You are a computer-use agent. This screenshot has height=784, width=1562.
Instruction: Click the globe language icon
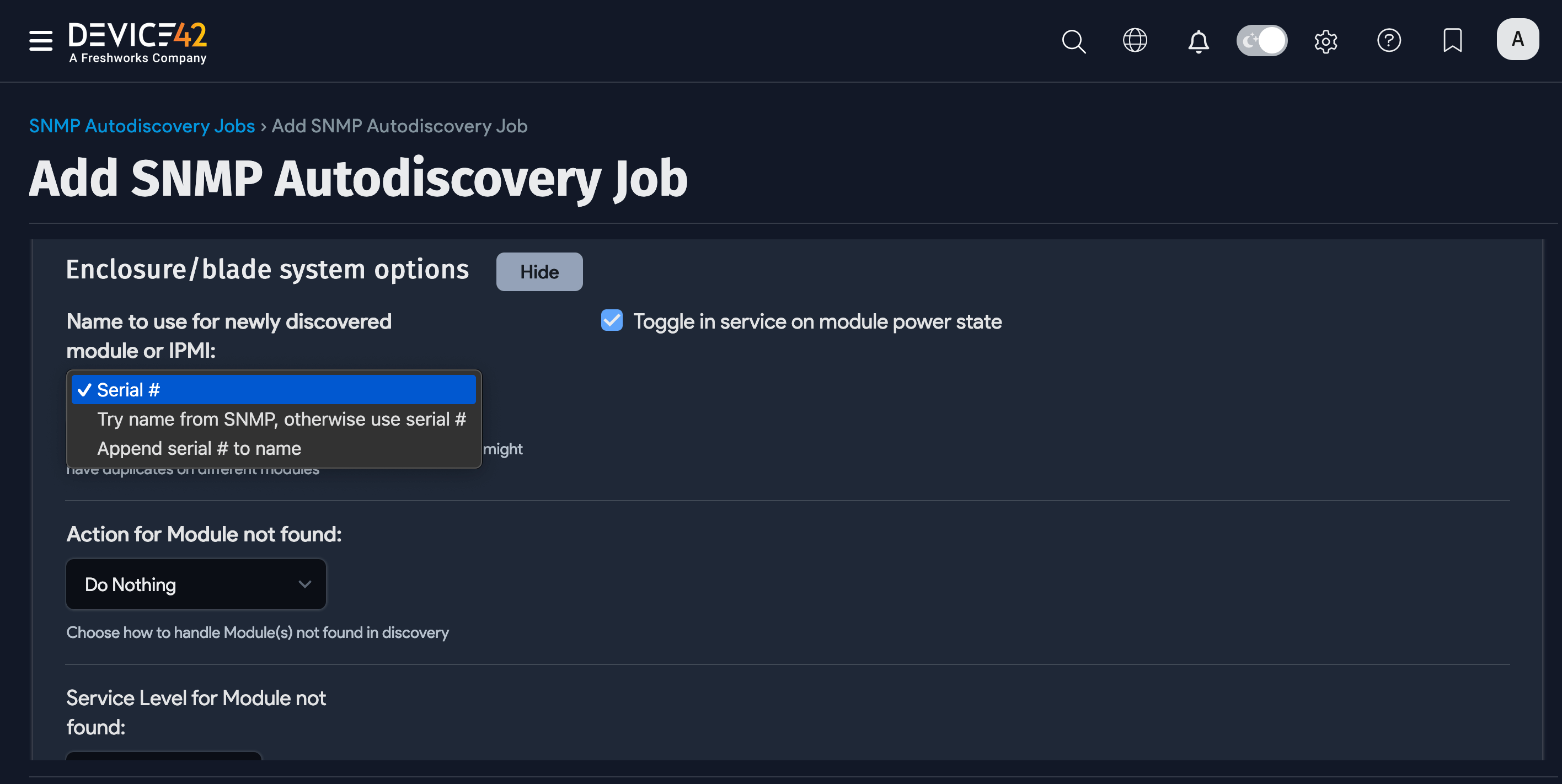tap(1135, 41)
